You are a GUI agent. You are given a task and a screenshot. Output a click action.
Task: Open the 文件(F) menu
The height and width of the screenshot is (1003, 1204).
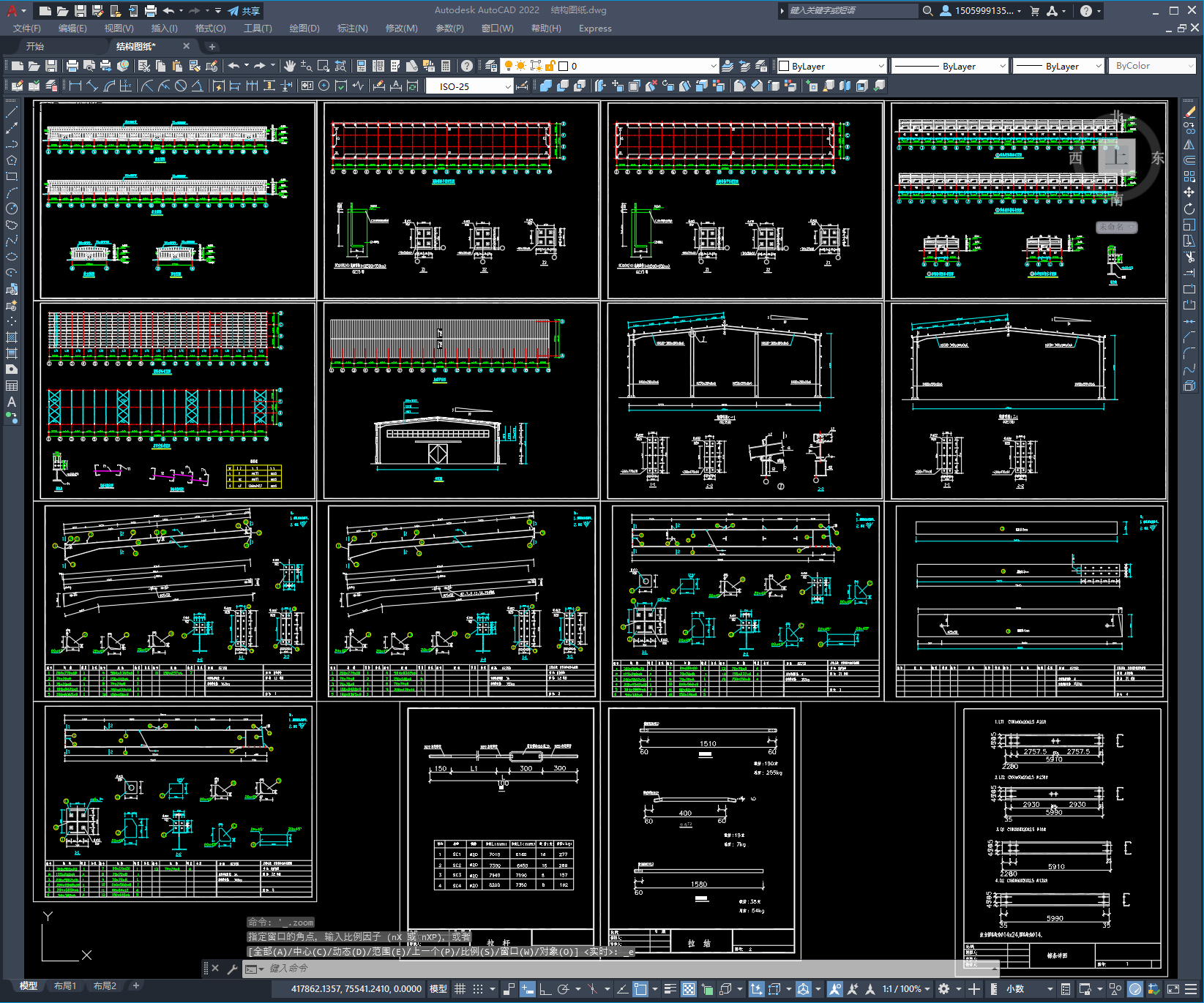27,28
